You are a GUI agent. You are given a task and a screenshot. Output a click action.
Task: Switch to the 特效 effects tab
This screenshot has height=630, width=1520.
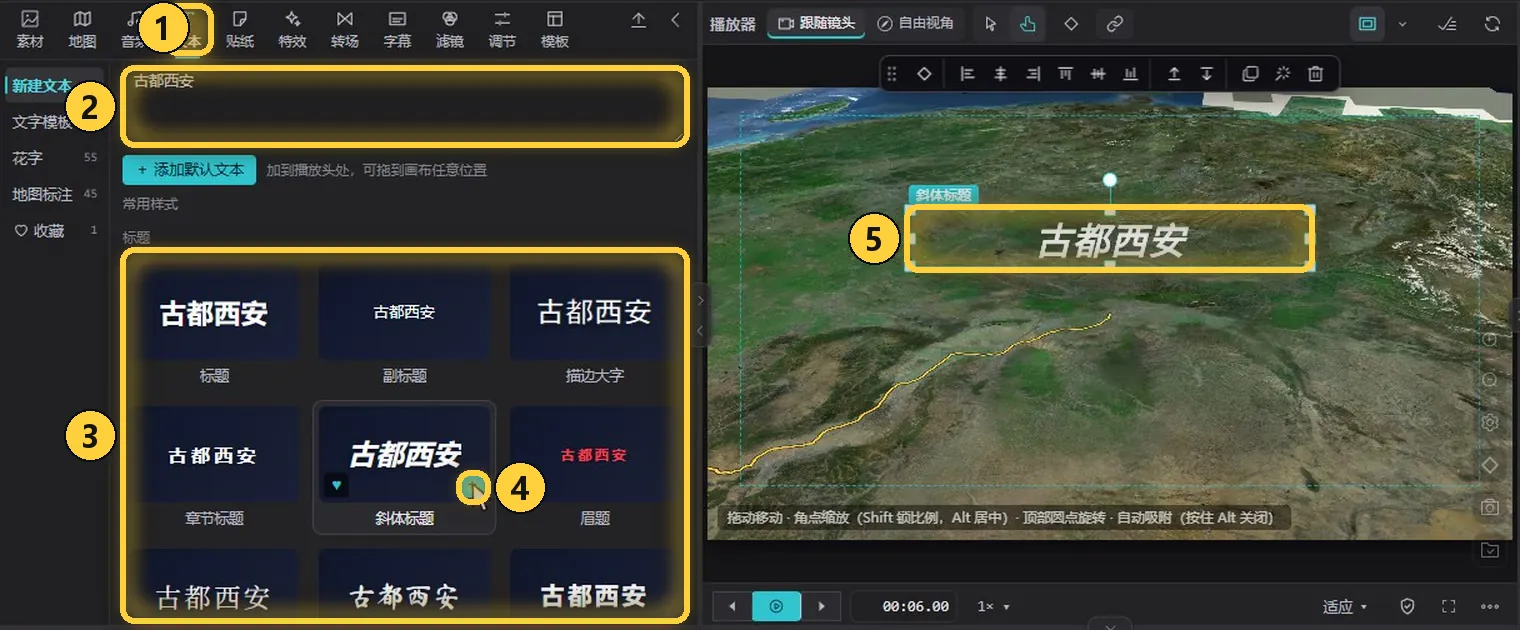(x=292, y=29)
